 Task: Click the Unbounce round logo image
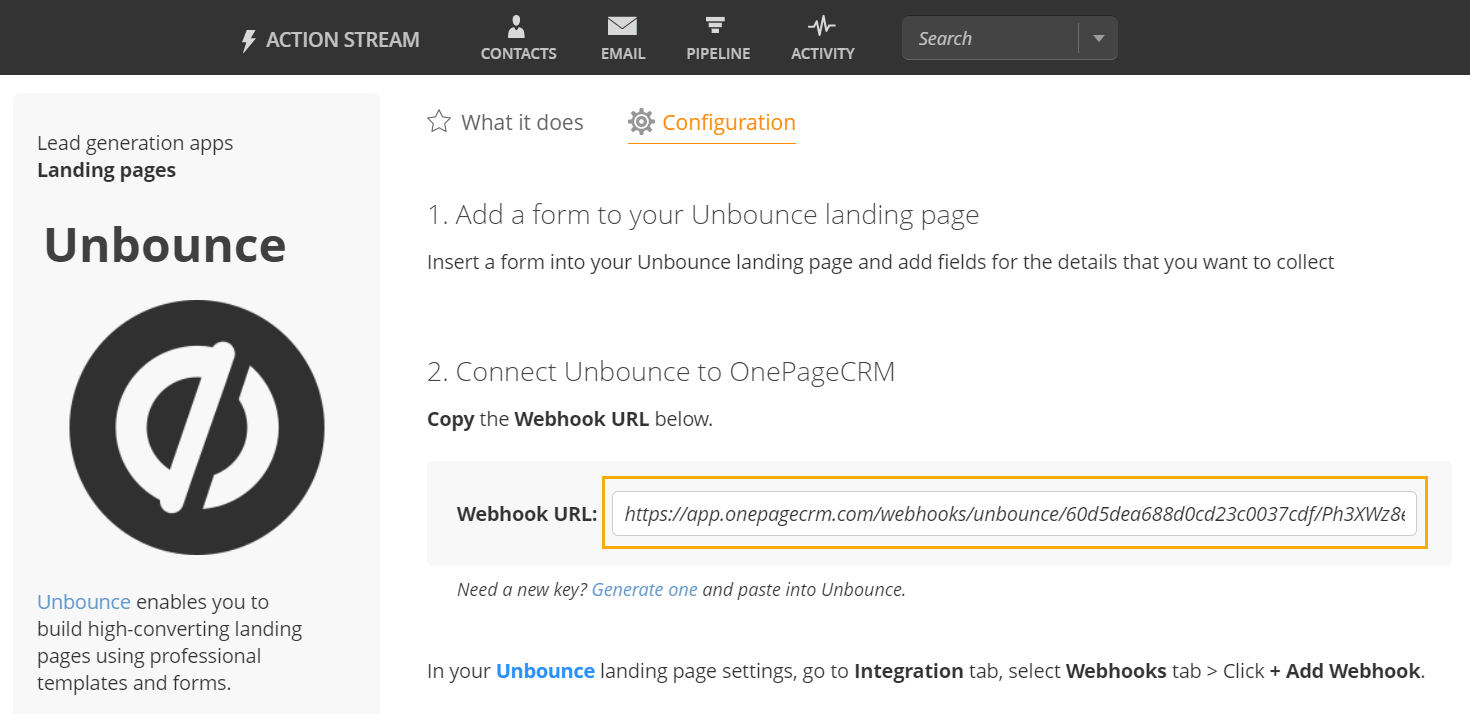pyautogui.click(x=197, y=427)
